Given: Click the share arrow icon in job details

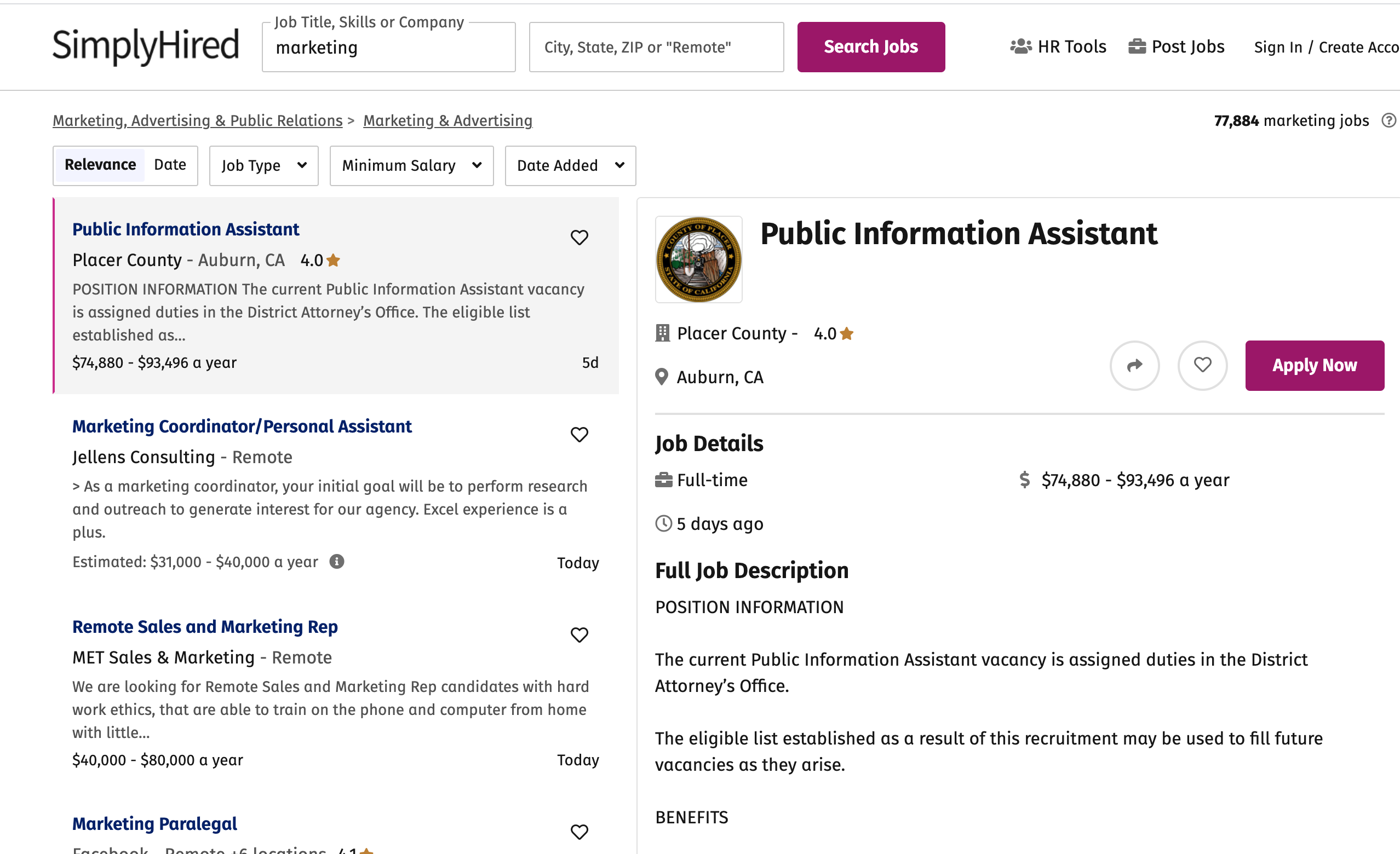Looking at the screenshot, I should 1134,365.
